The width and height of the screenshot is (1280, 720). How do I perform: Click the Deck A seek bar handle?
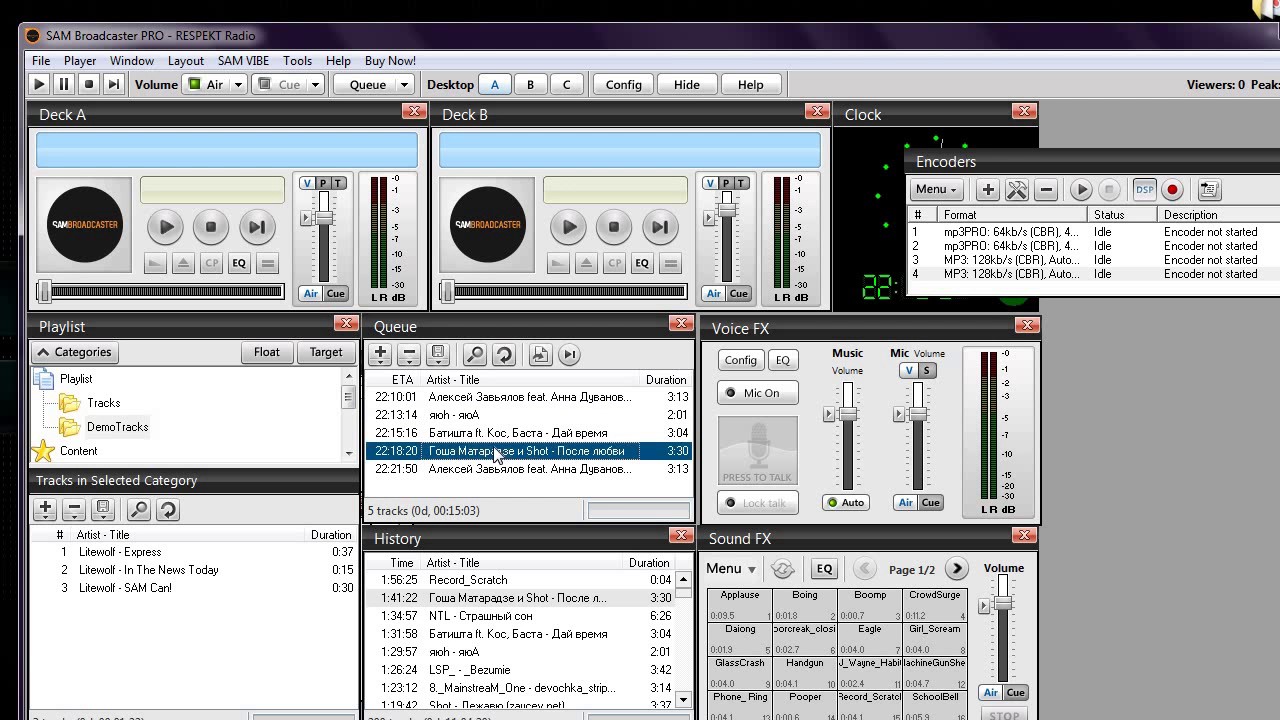[44, 291]
